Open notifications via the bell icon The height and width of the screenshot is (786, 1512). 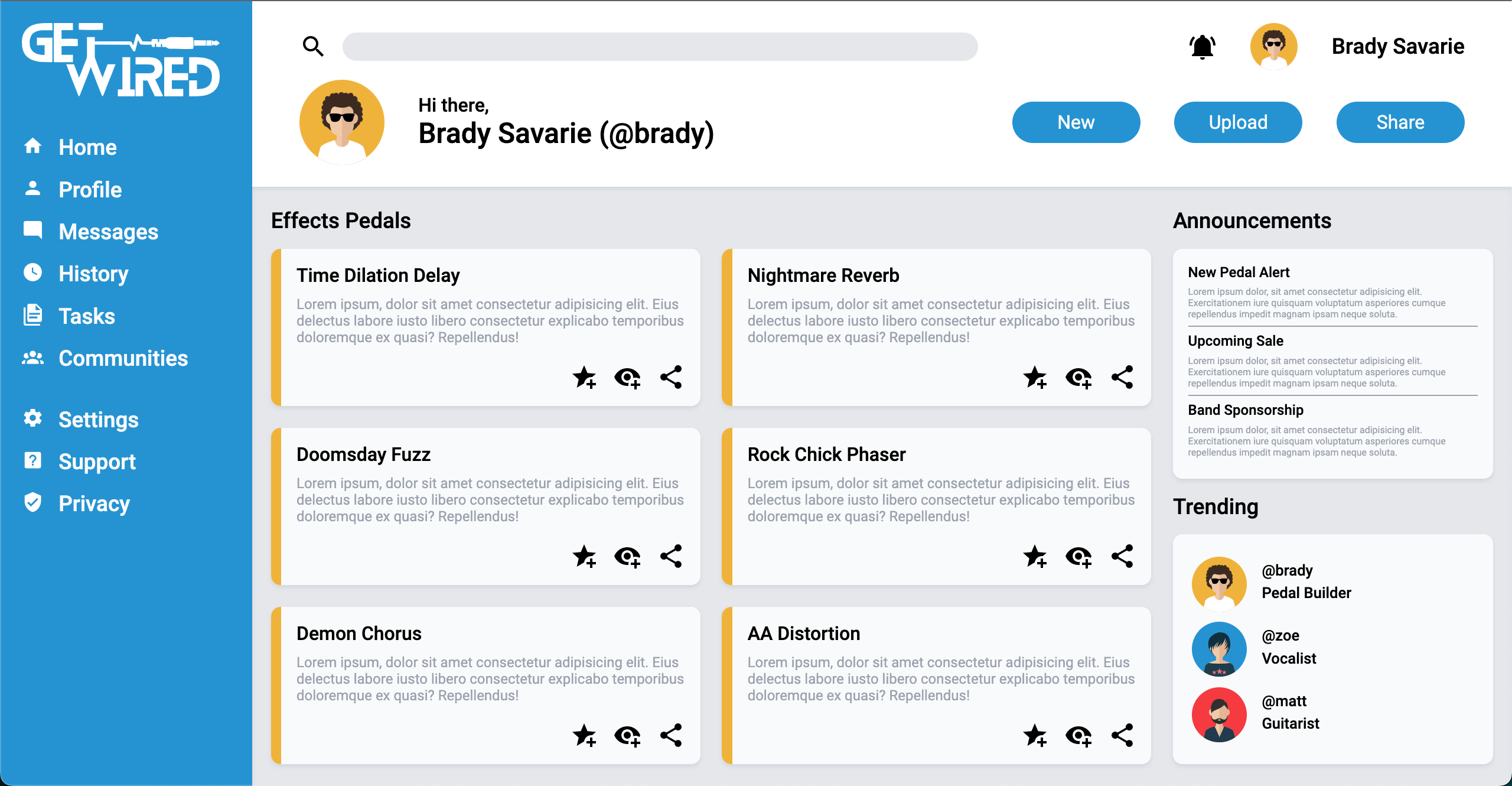1203,46
